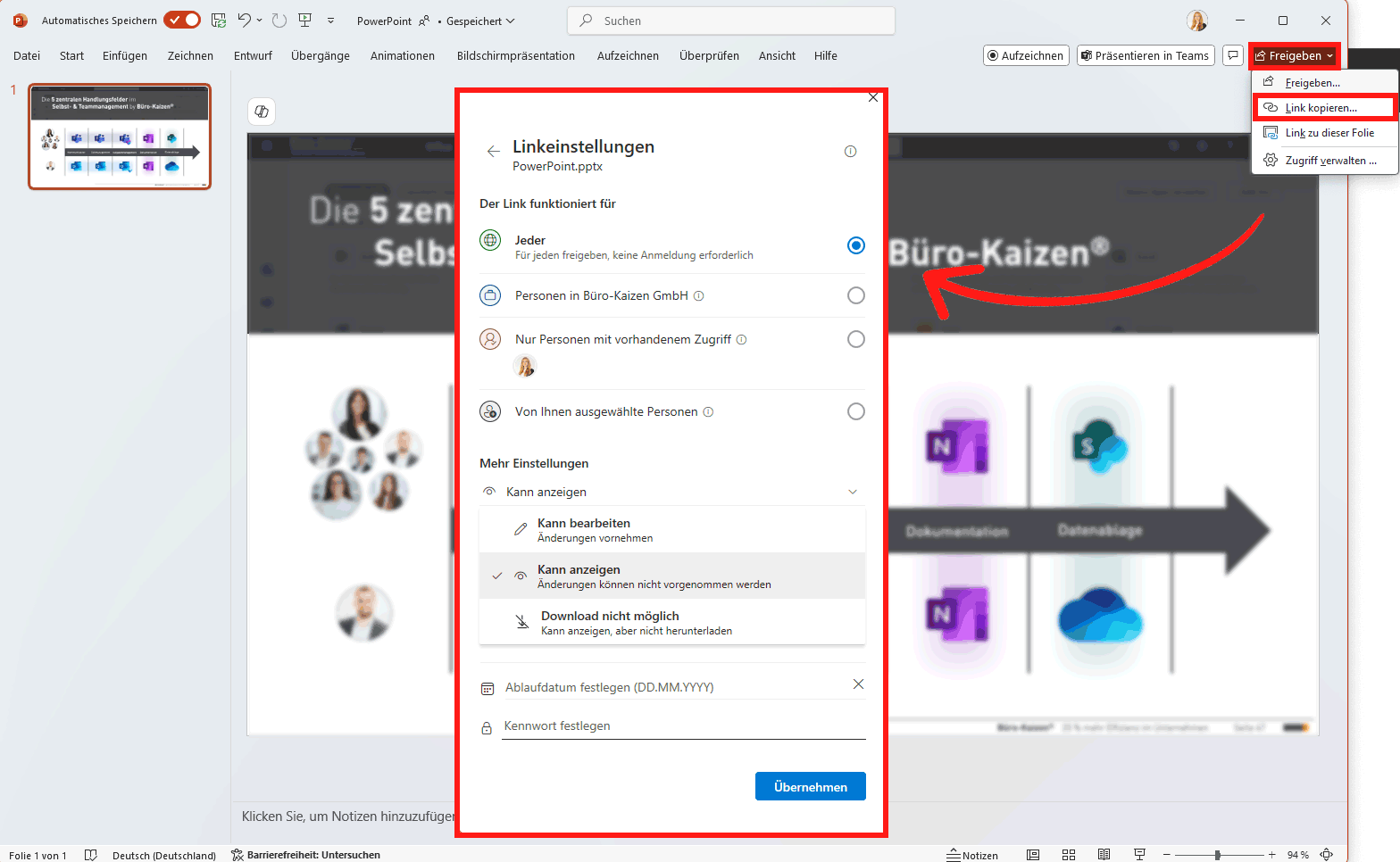
Task: Choose Freigeben... from share menu
Action: click(x=1325, y=82)
